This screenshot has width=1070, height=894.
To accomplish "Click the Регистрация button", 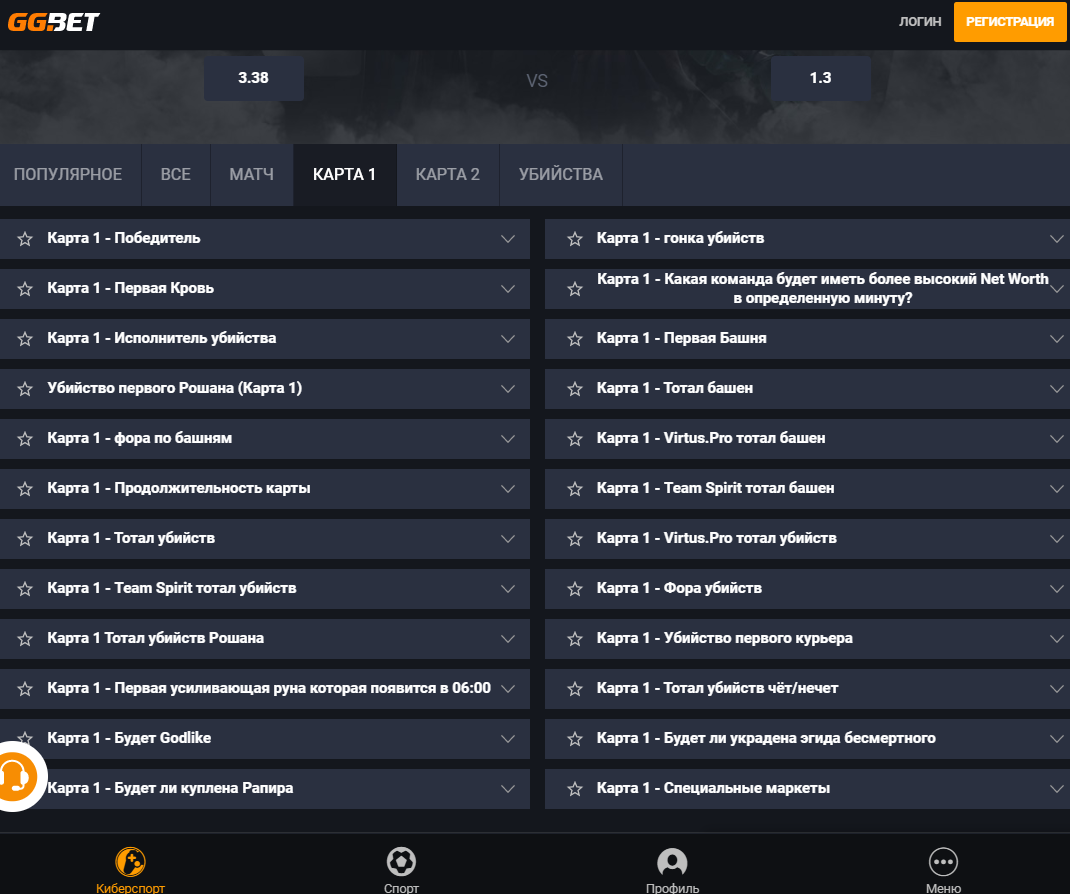I will pos(1010,22).
